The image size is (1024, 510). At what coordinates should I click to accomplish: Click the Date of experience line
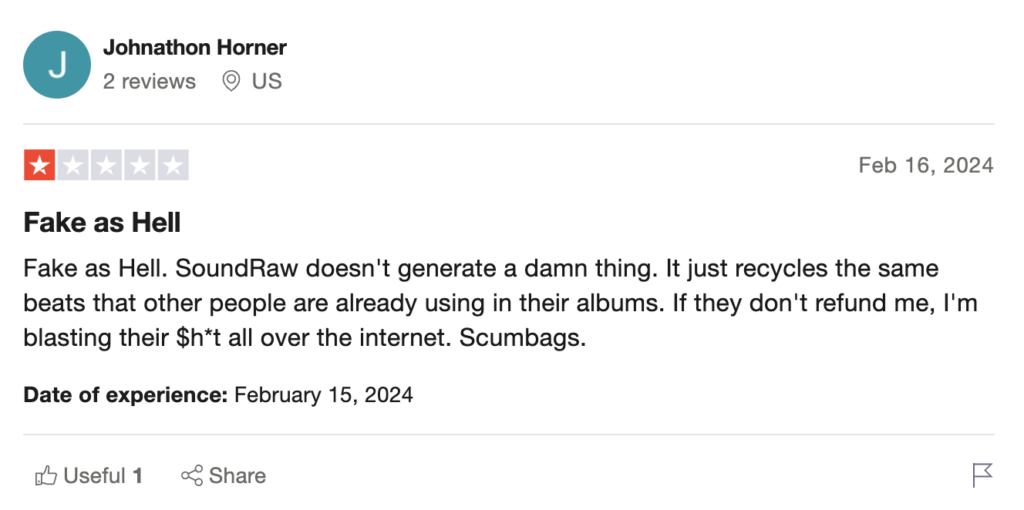coord(218,395)
